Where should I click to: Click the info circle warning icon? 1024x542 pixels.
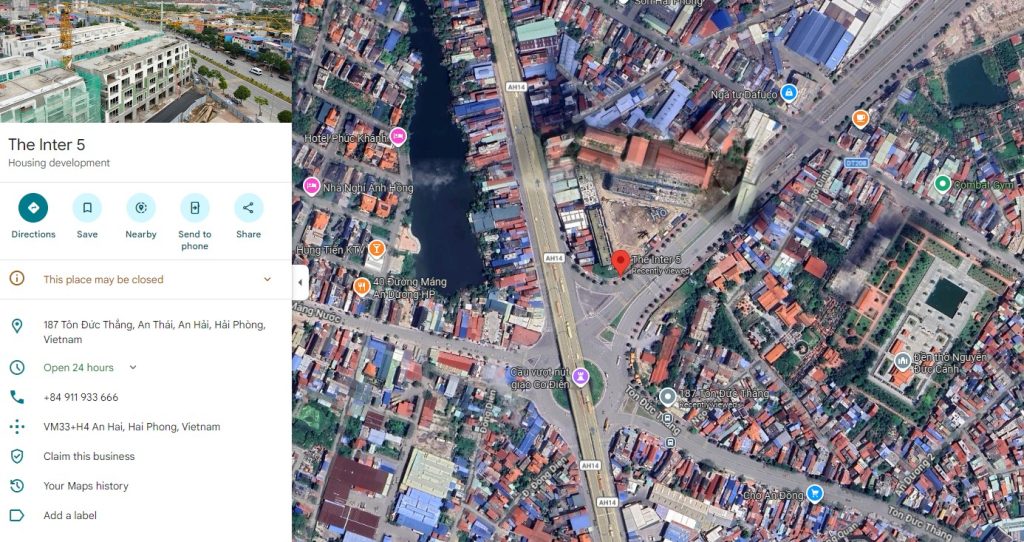[x=17, y=279]
